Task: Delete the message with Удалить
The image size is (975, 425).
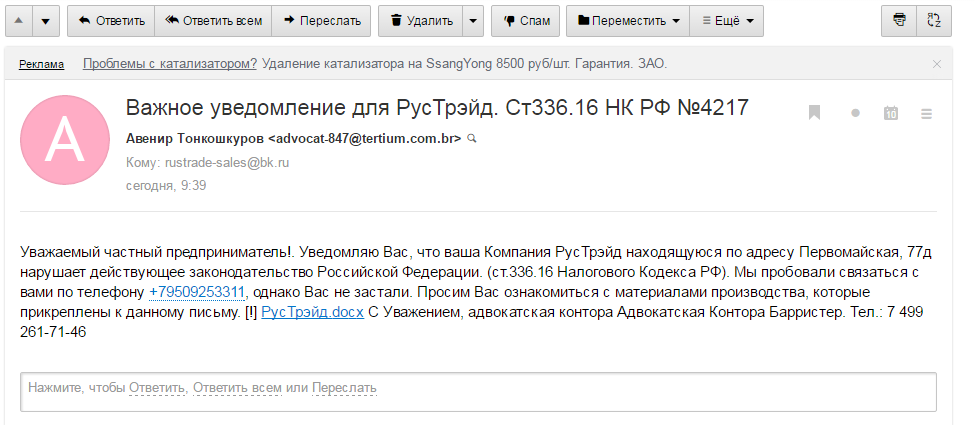Action: point(421,21)
